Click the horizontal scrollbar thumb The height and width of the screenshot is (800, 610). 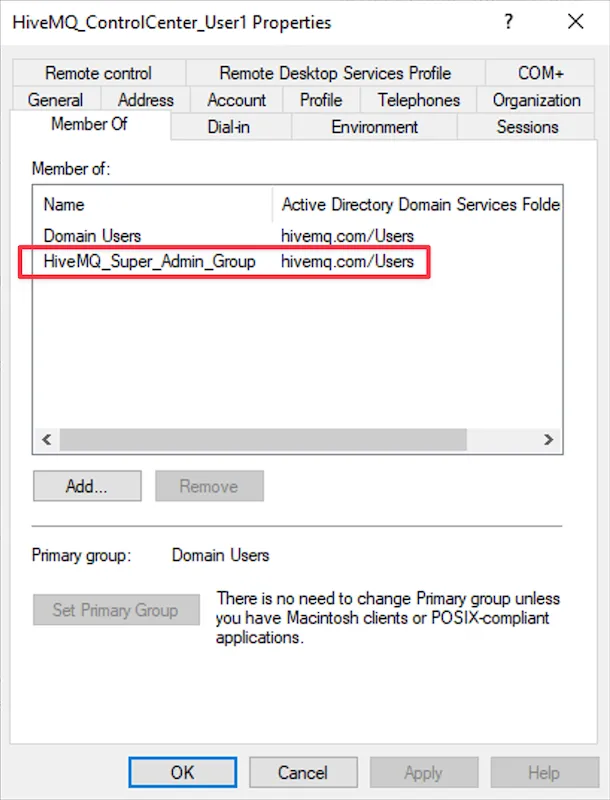[263, 440]
